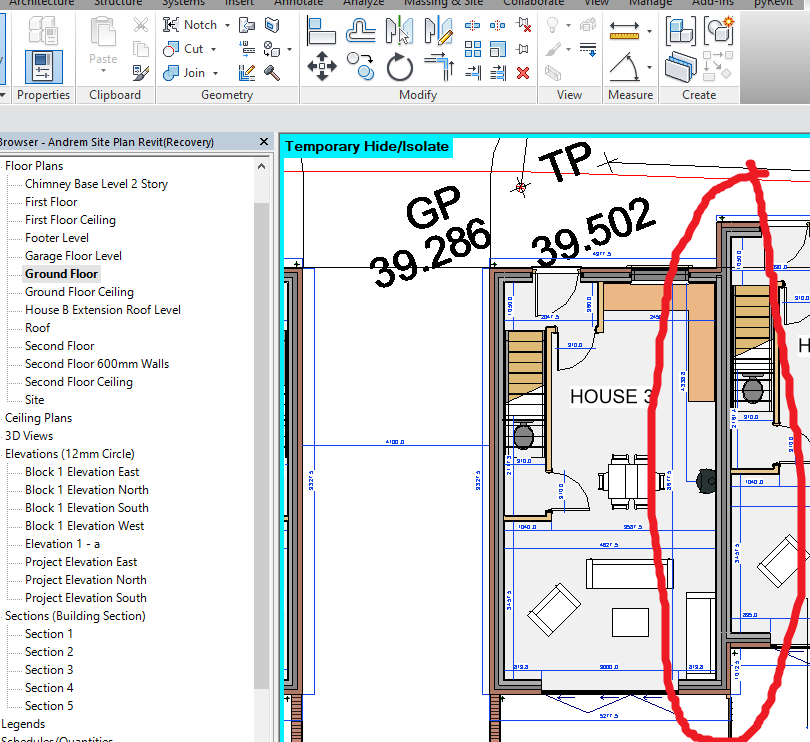Select the Trim/Extend to Corner tool
810x742 pixels.
point(438,67)
